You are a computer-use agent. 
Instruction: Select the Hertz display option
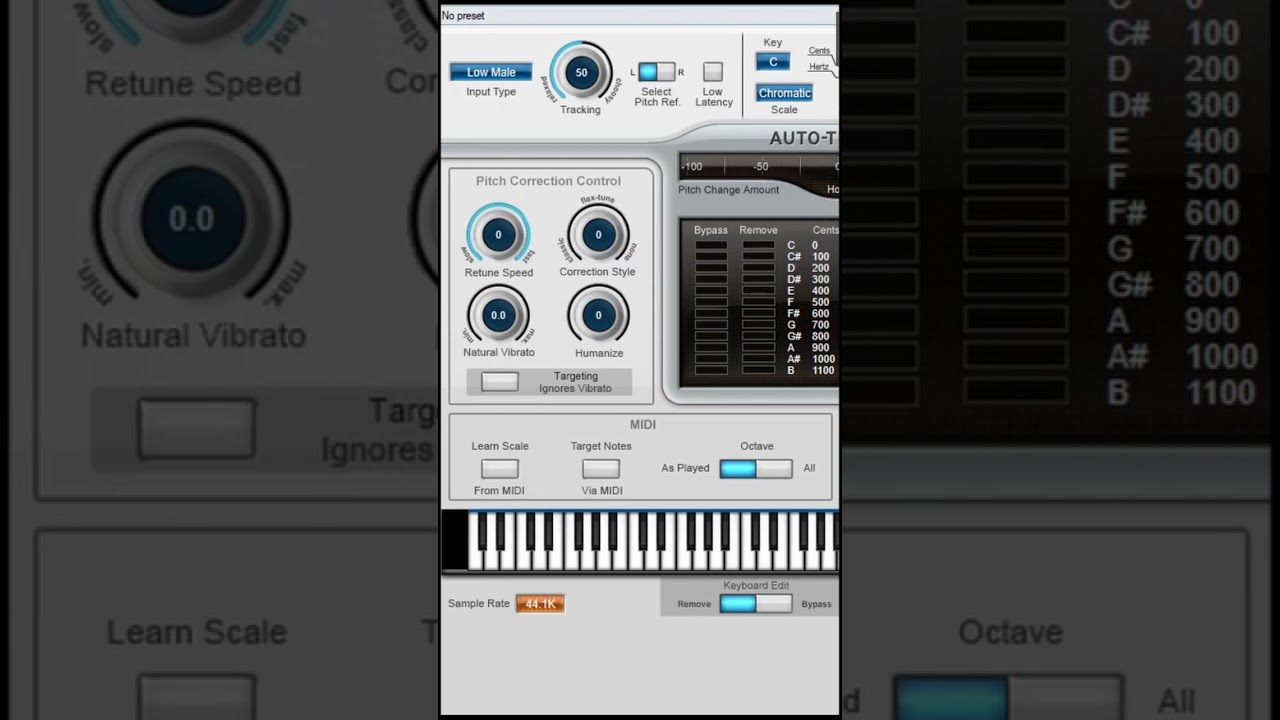pyautogui.click(x=819, y=67)
